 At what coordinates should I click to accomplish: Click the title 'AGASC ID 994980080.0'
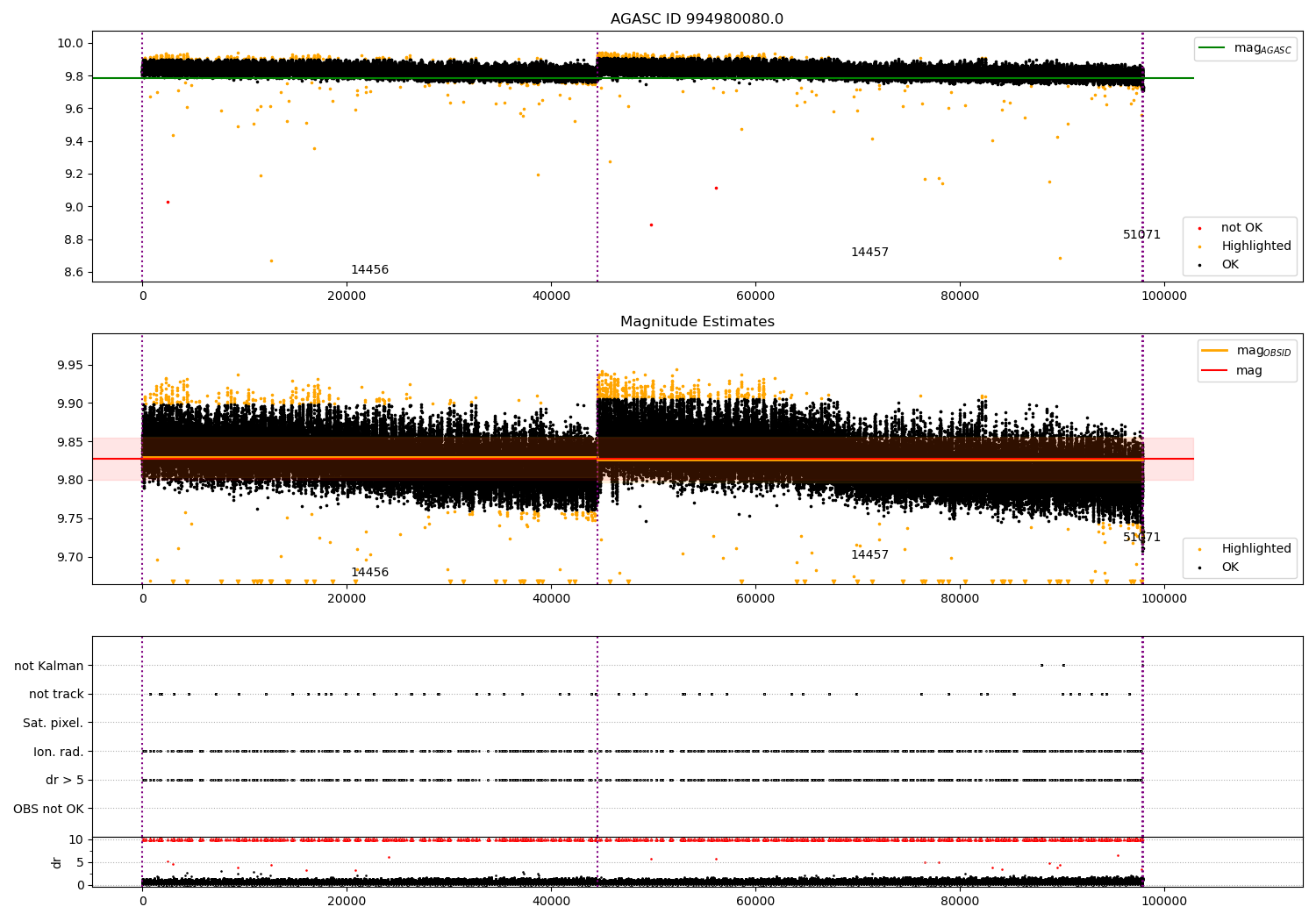click(x=697, y=19)
